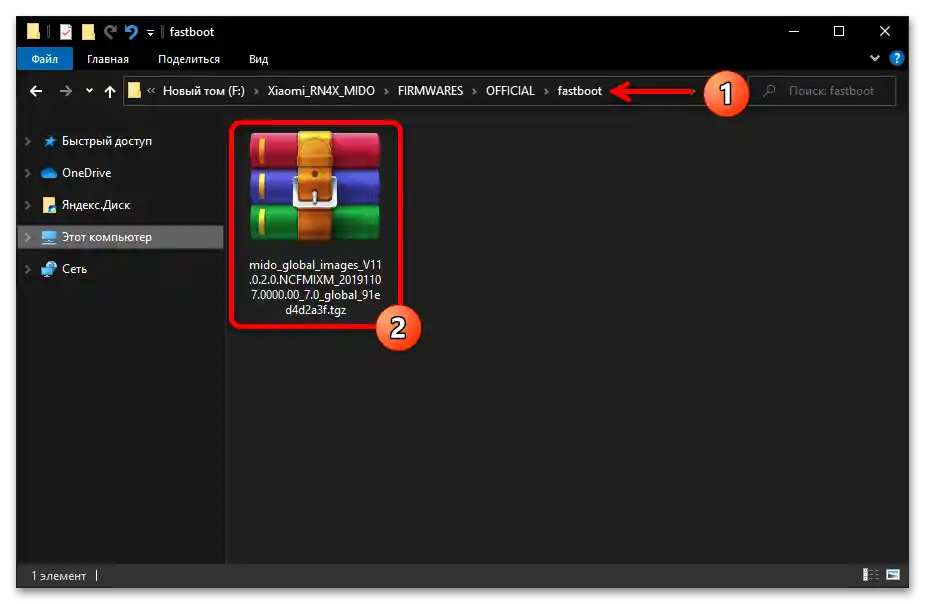
Task: Open dropdown arrow after FIRMWARES breadcrumb
Action: [474, 91]
